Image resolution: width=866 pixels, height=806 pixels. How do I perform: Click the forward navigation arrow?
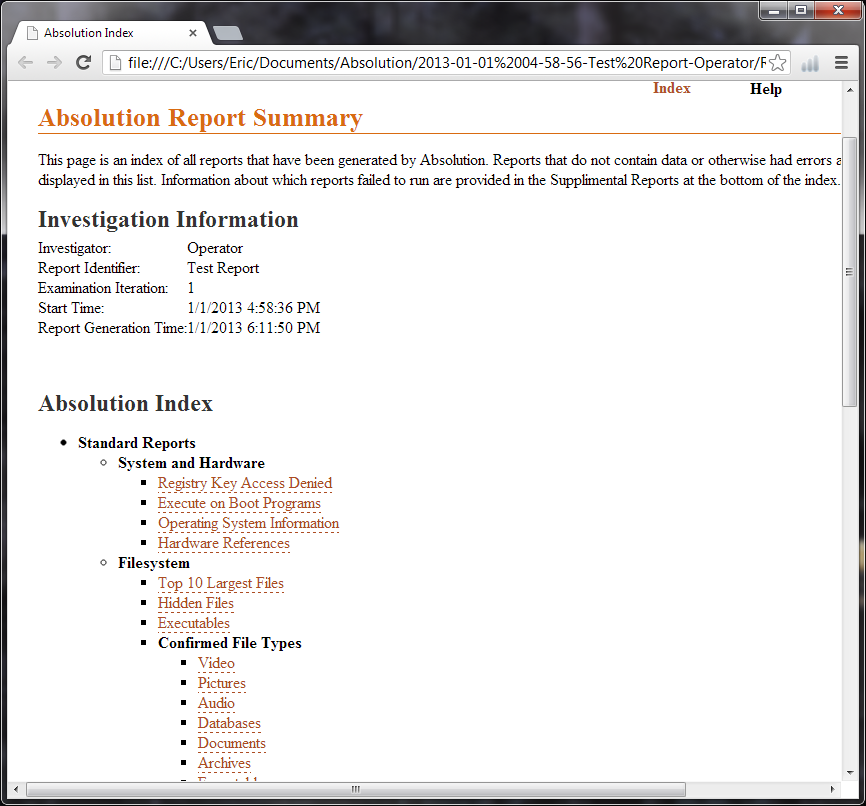click(54, 62)
